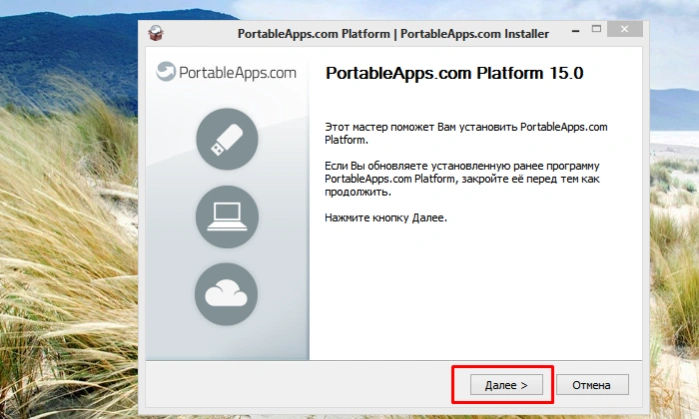Click the cloud icon in sidebar
Screen dimensions: 699x419
(226, 294)
